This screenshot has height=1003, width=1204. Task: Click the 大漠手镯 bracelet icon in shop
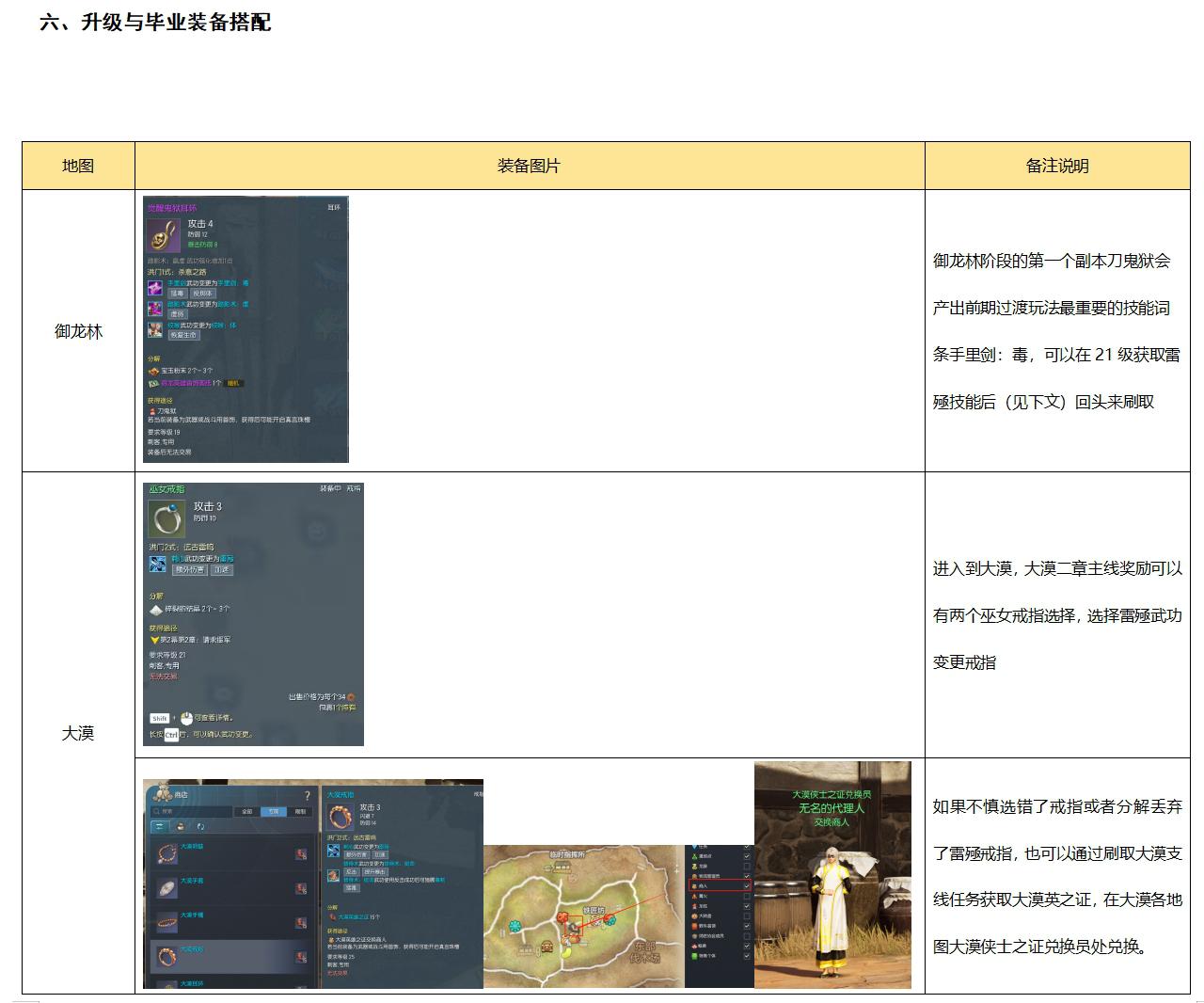(167, 923)
